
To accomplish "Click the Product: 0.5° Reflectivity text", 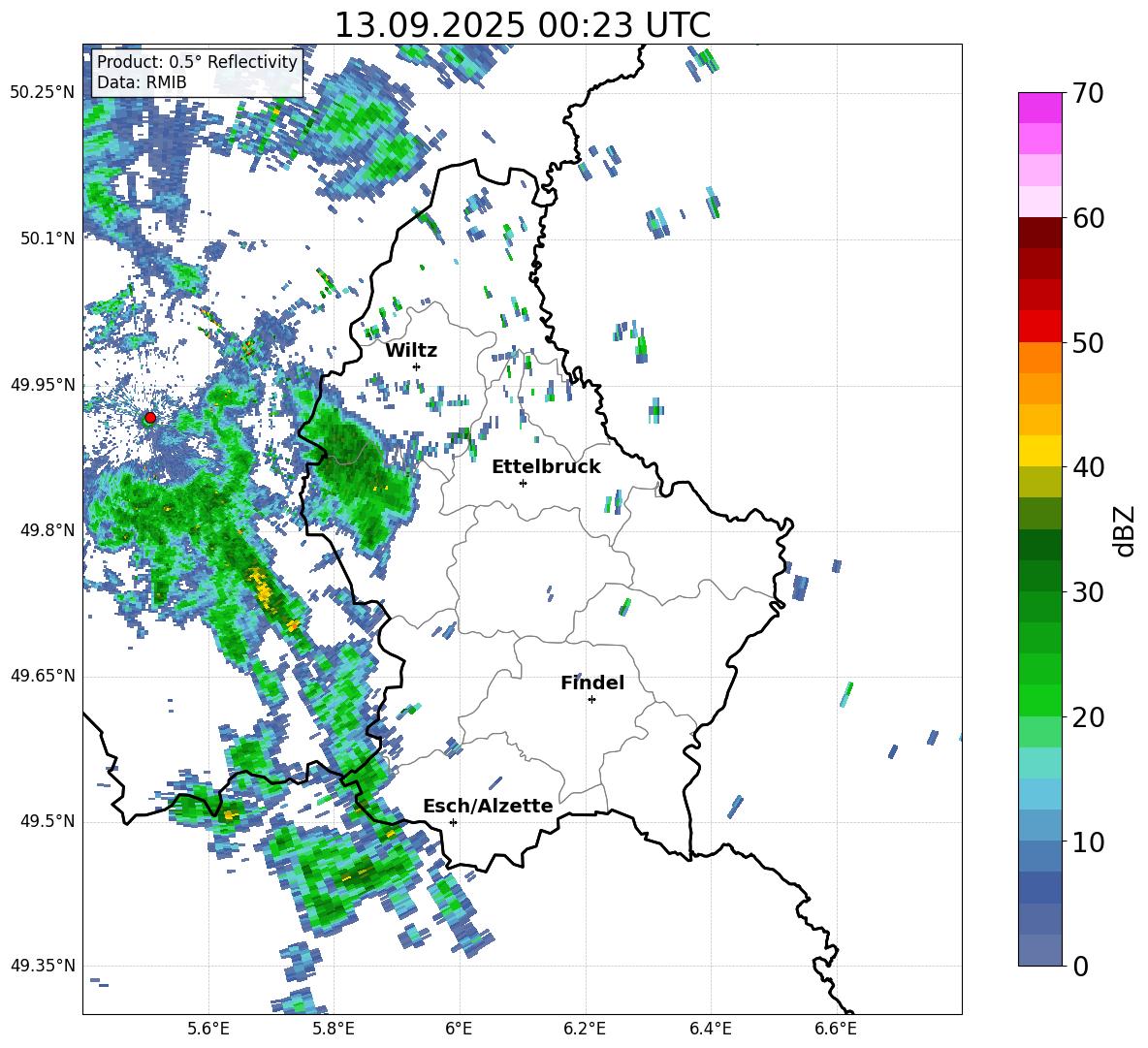I will [x=197, y=62].
